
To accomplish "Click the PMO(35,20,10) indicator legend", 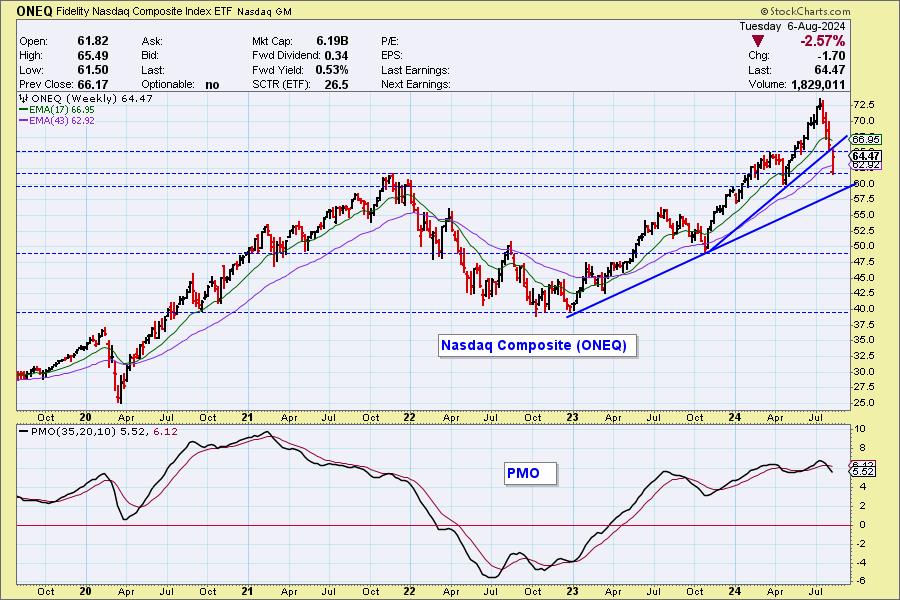I will [x=99, y=431].
